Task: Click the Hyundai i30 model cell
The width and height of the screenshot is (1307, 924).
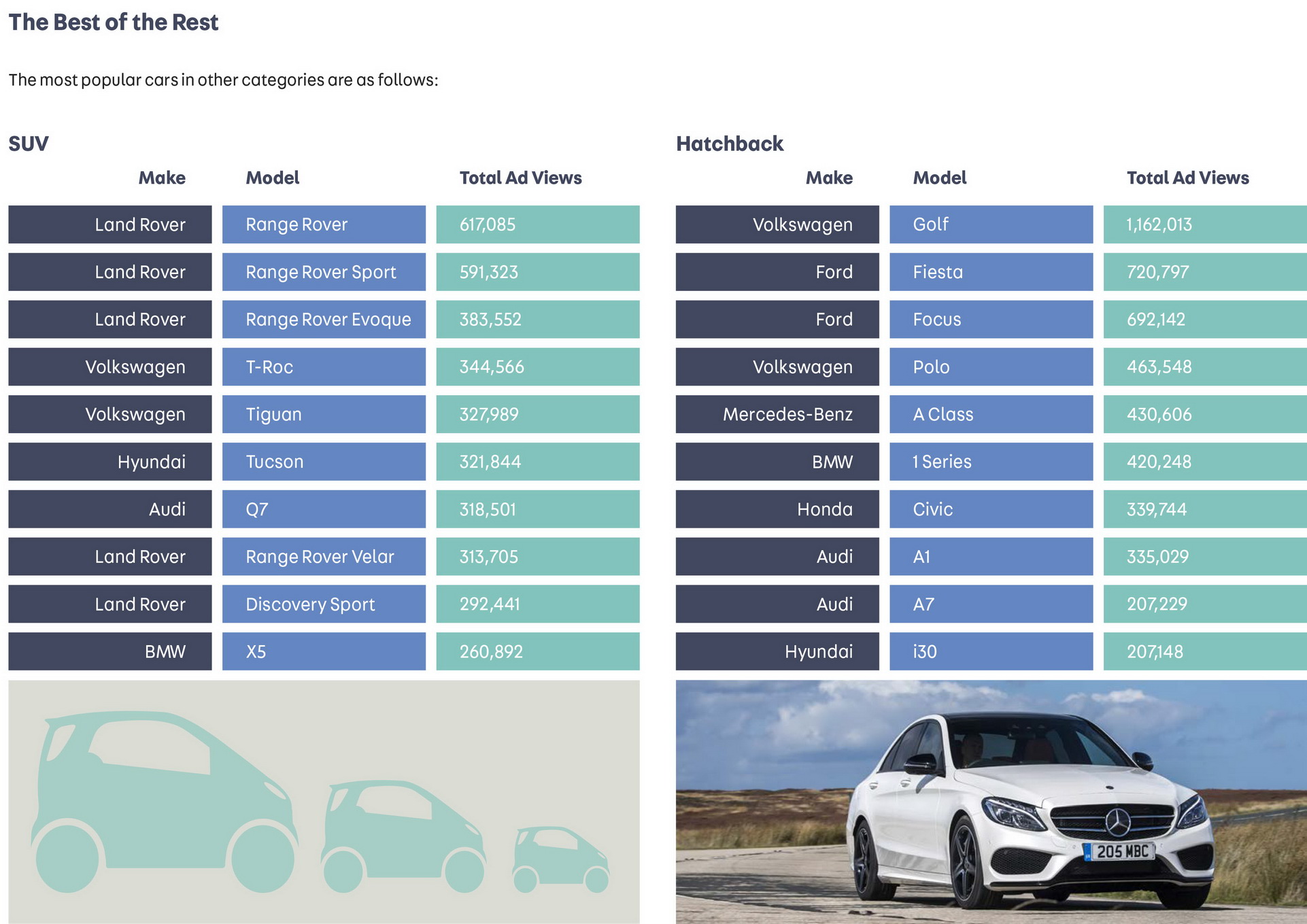Action: (991, 651)
